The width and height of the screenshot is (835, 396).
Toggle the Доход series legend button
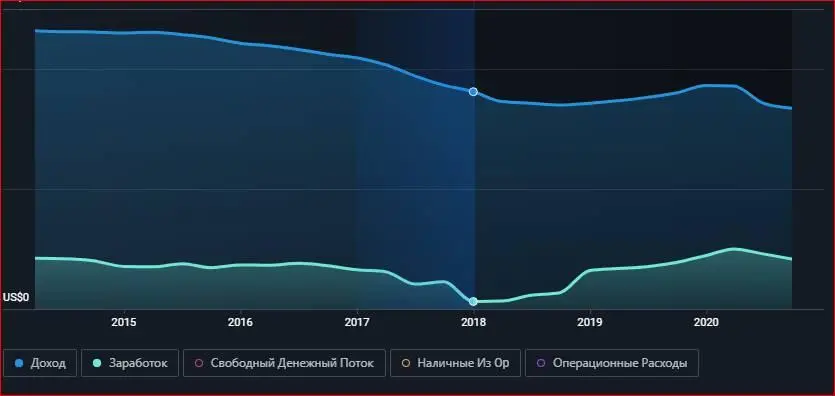click(x=40, y=364)
